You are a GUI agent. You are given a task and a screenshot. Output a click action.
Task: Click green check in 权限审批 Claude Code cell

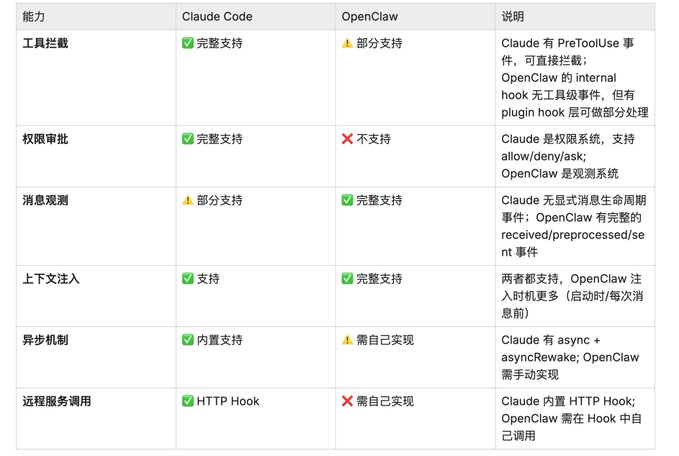(x=188, y=139)
